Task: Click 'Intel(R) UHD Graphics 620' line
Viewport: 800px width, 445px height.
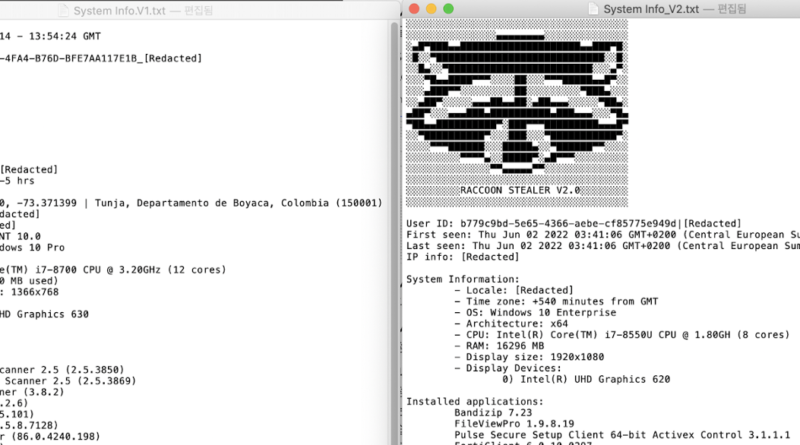Action: point(586,380)
